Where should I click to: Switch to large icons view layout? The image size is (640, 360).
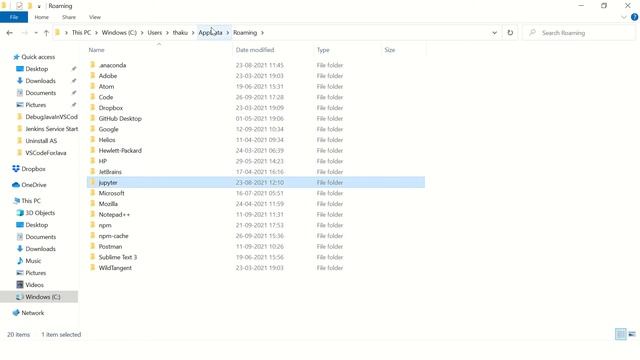pyautogui.click(x=632, y=334)
